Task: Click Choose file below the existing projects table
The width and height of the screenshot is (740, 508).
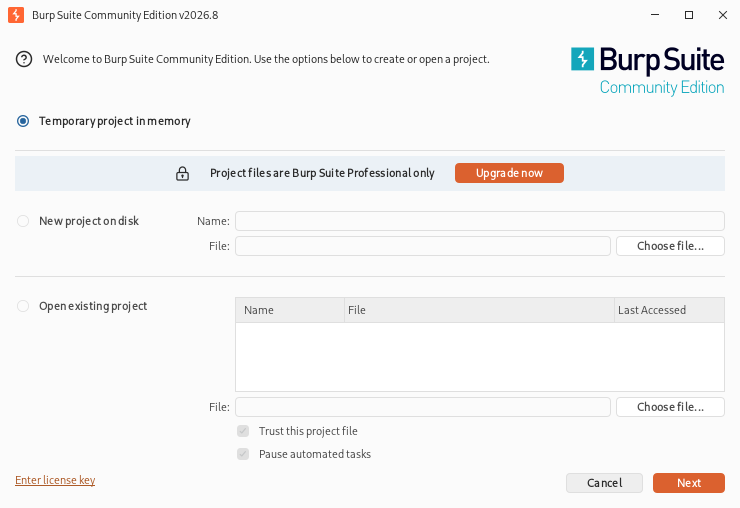Action: click(670, 407)
